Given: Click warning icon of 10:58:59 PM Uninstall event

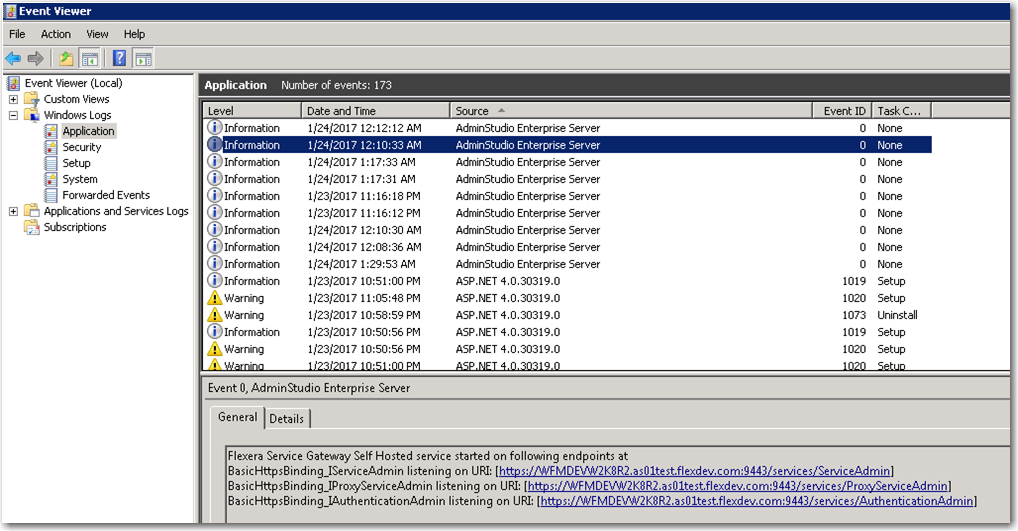Looking at the screenshot, I should point(214,315).
